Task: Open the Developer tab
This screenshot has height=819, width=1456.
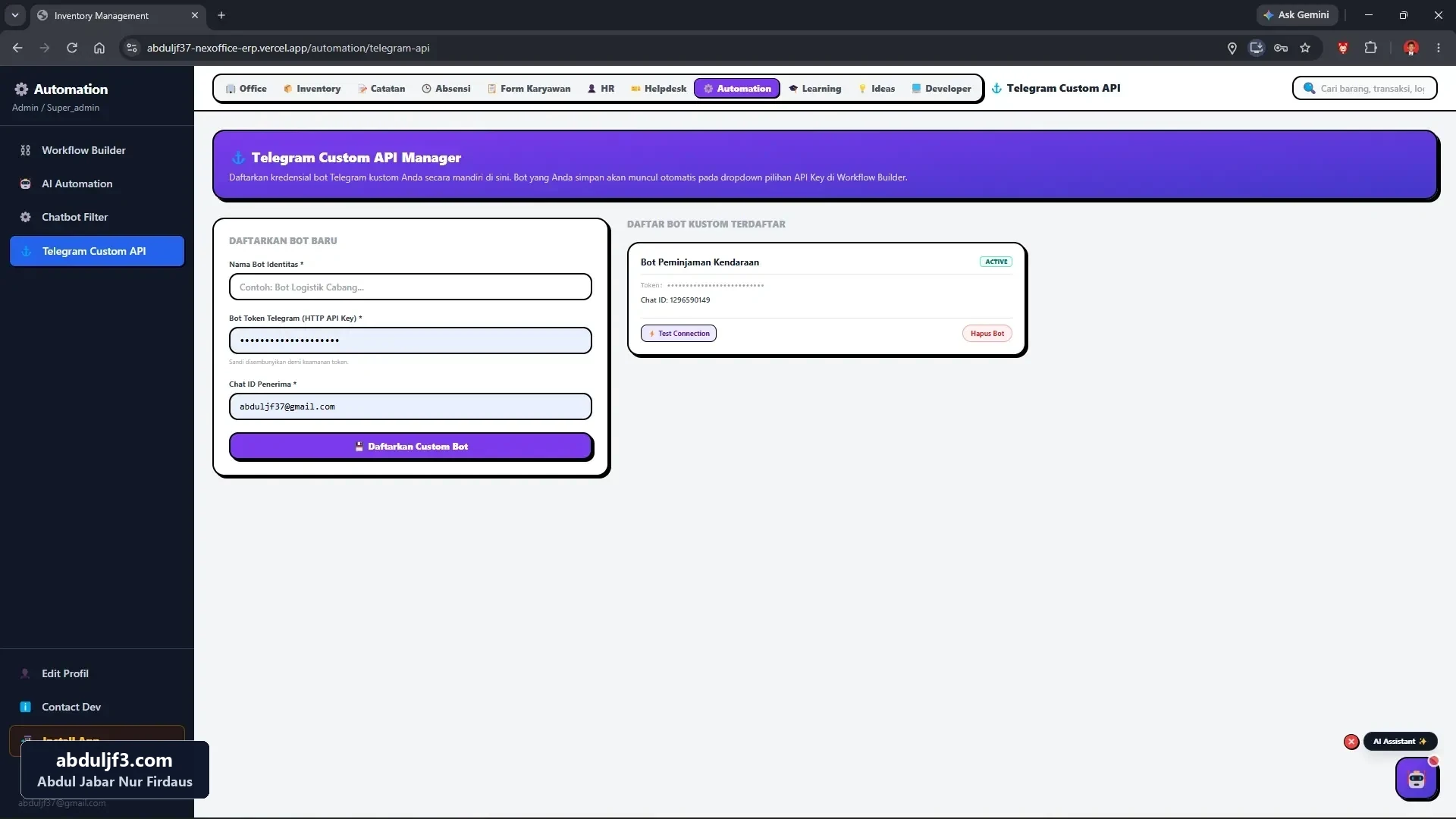Action: [x=941, y=89]
